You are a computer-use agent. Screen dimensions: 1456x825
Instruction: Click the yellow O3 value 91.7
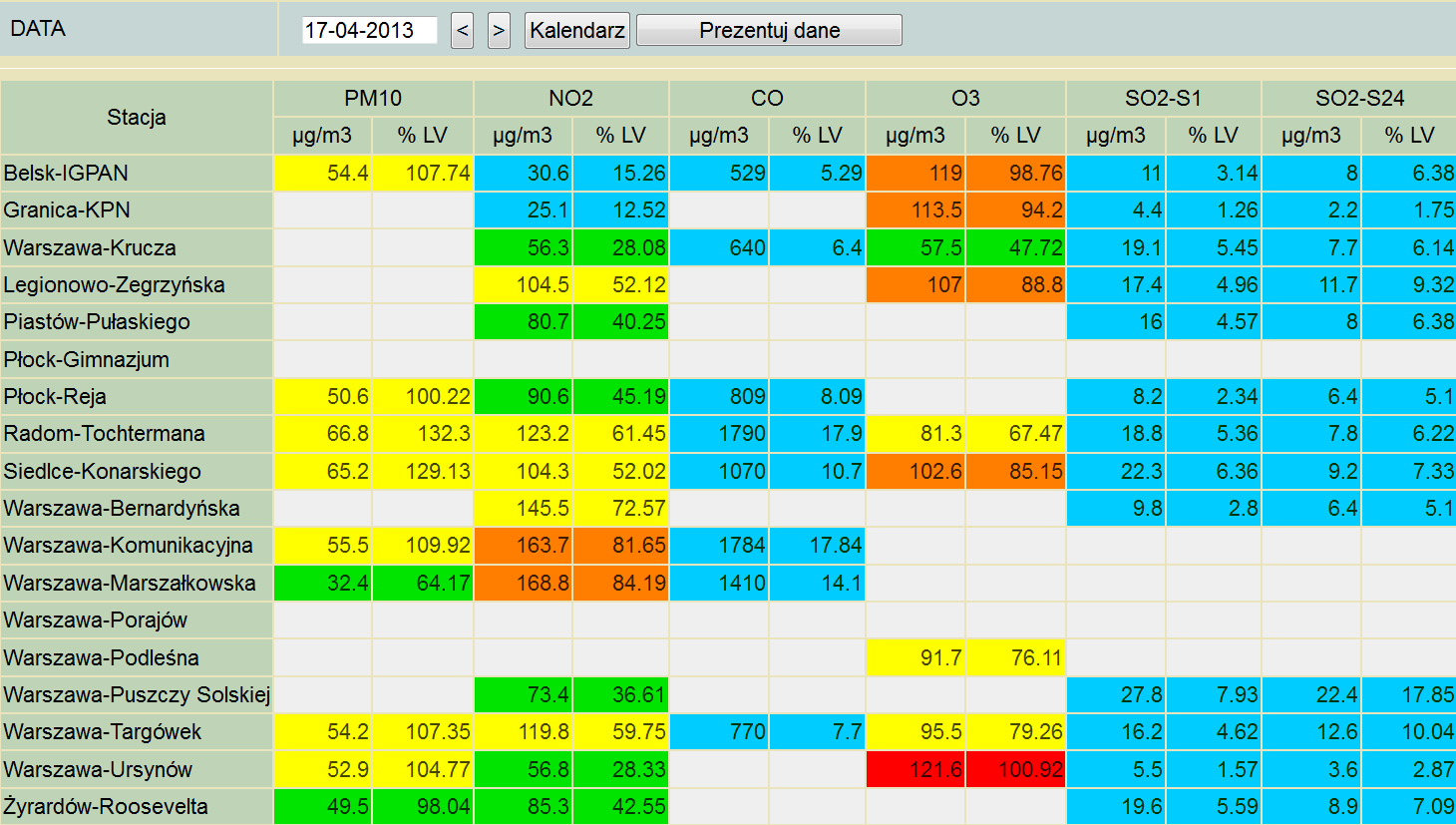pyautogui.click(x=915, y=657)
